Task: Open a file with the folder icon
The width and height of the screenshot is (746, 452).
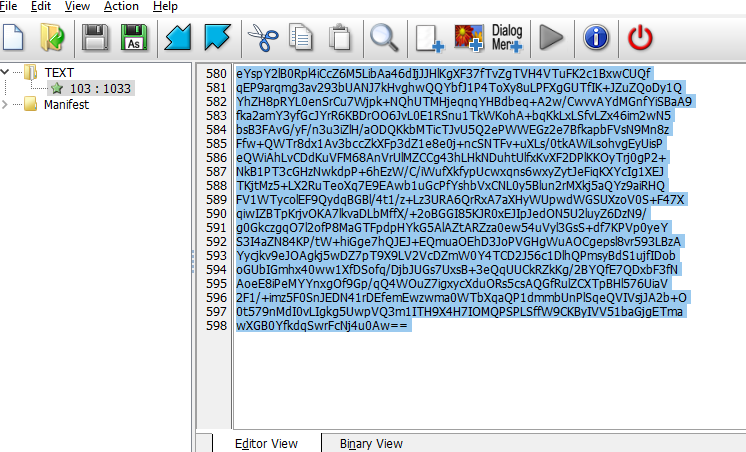Action: pos(52,38)
